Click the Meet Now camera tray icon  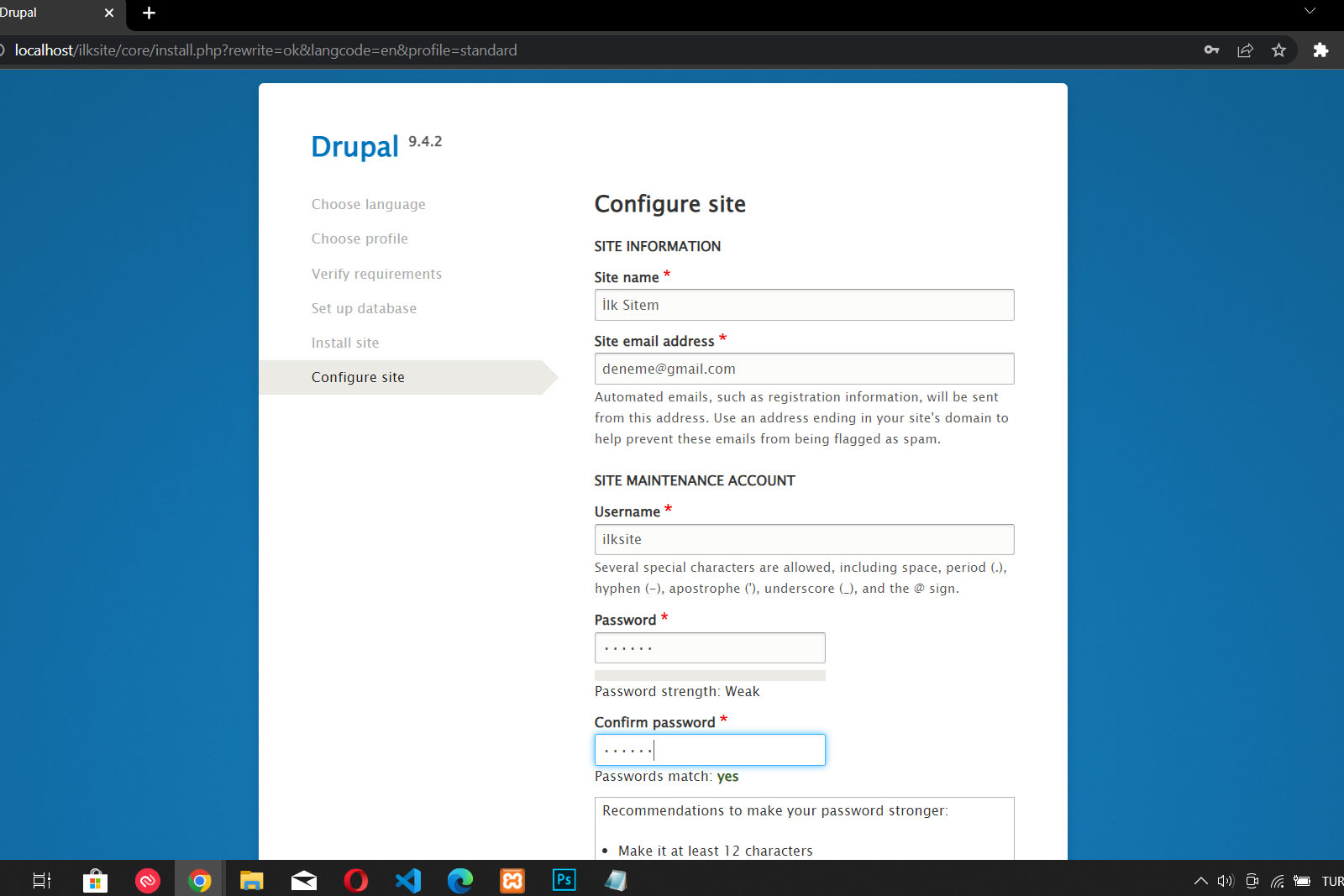[1252, 881]
